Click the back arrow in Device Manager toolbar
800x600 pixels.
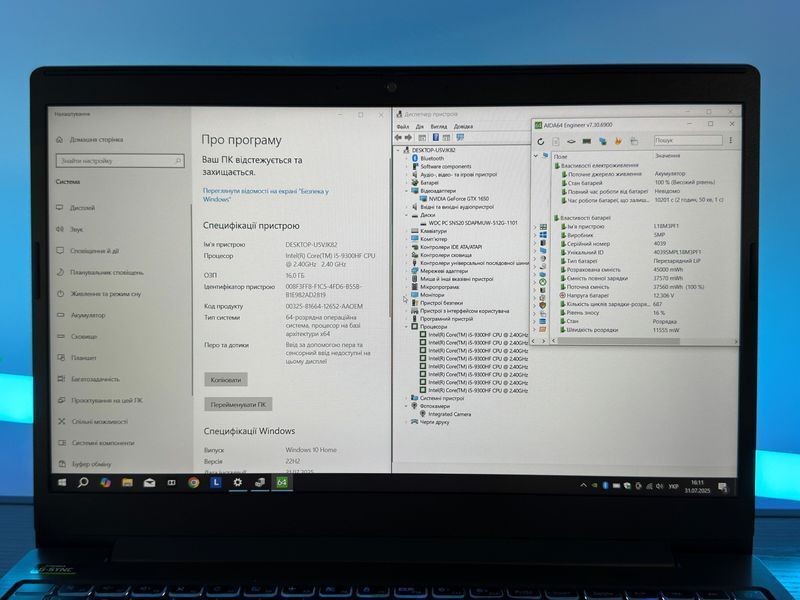(398, 137)
